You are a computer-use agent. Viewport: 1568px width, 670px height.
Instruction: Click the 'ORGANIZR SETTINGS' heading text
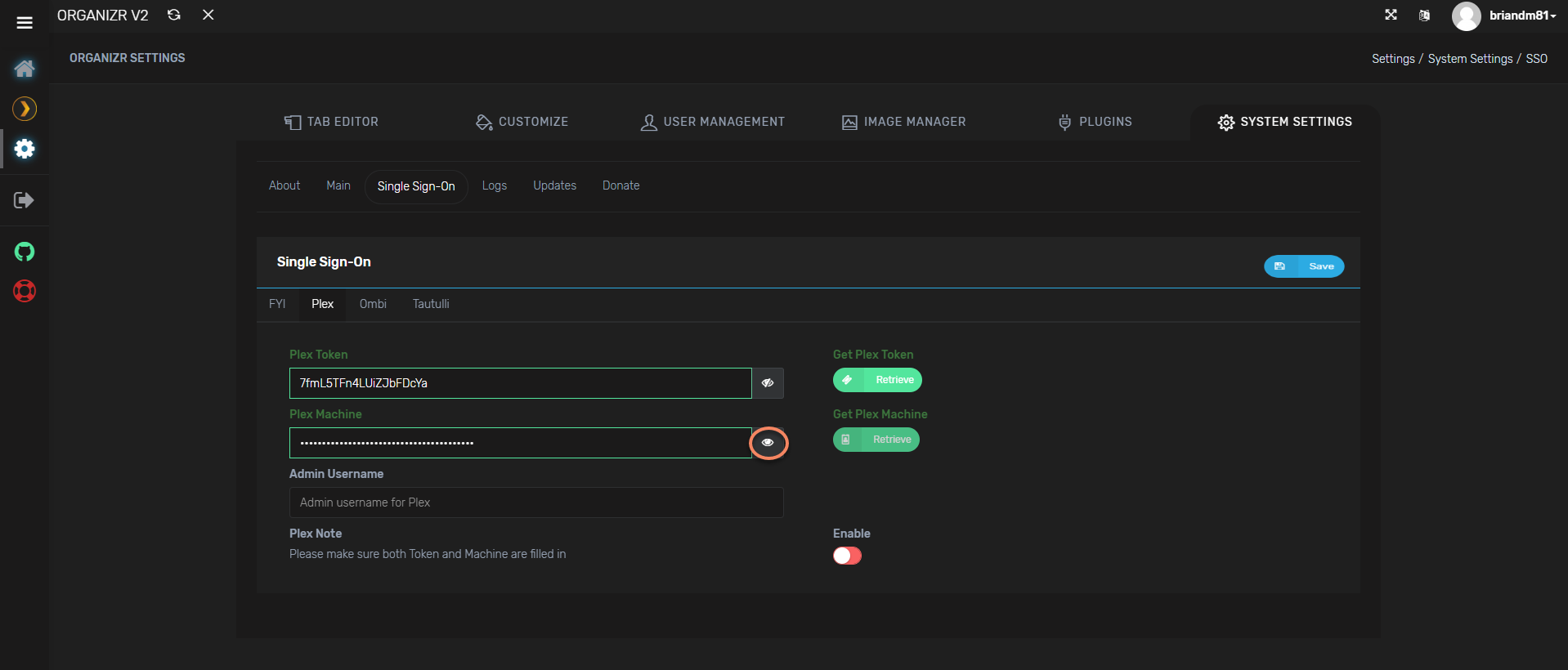click(128, 58)
